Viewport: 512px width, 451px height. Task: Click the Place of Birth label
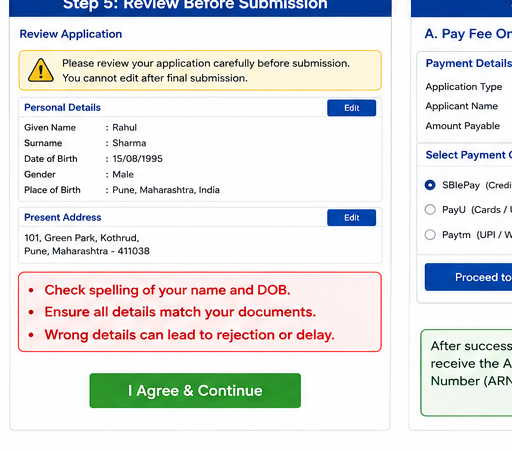pos(52,190)
